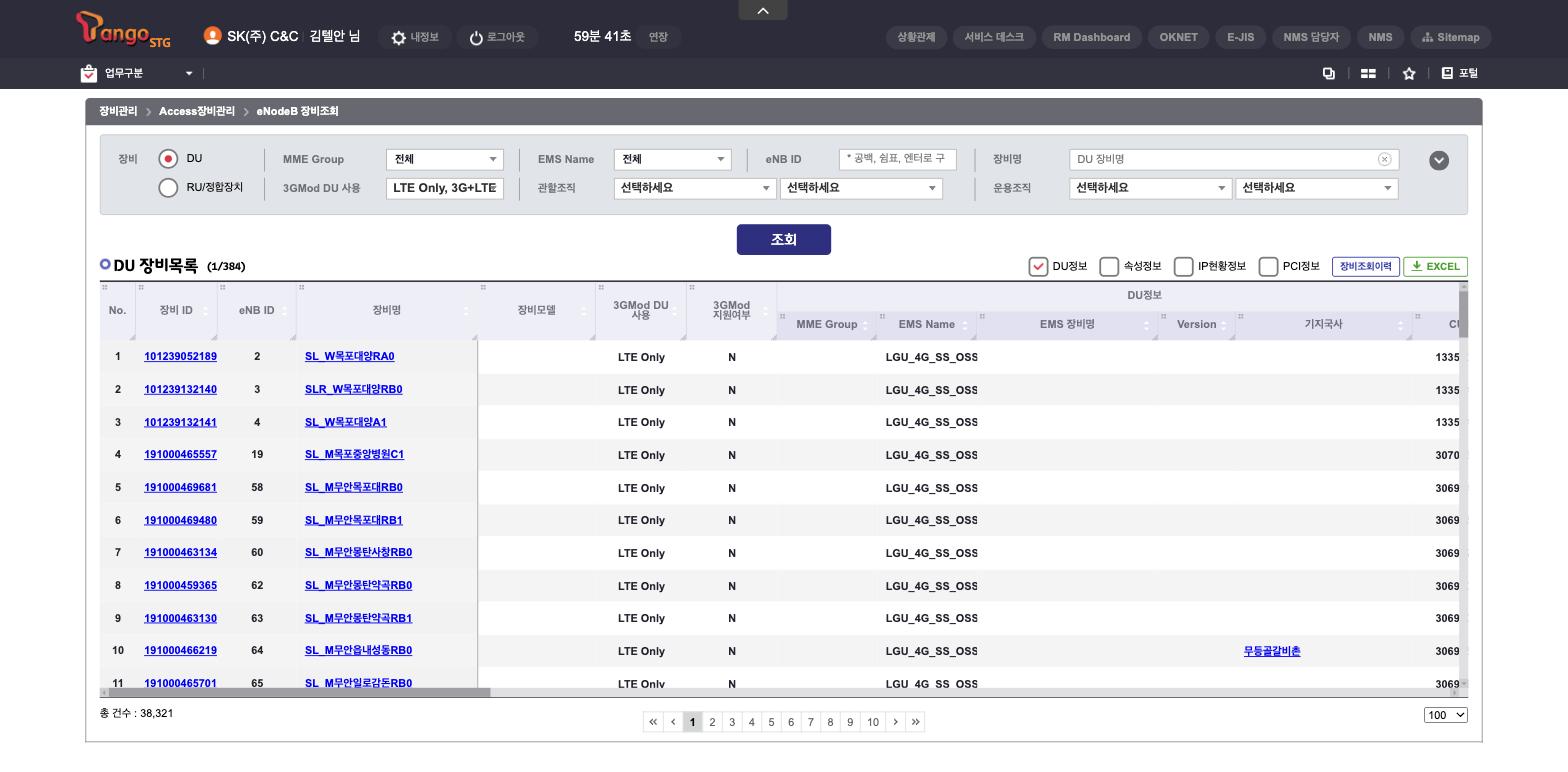The image size is (1568, 772).
Task: Jump to the last page with double-right arrow
Action: 915,722
